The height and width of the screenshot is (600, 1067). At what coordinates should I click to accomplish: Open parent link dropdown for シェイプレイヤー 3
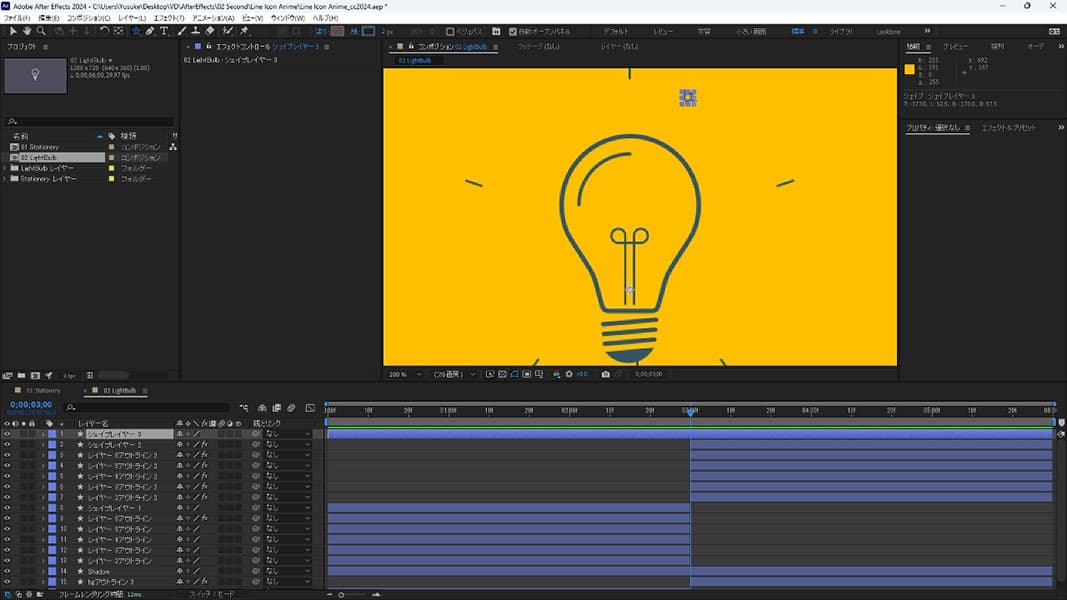[x=286, y=434]
